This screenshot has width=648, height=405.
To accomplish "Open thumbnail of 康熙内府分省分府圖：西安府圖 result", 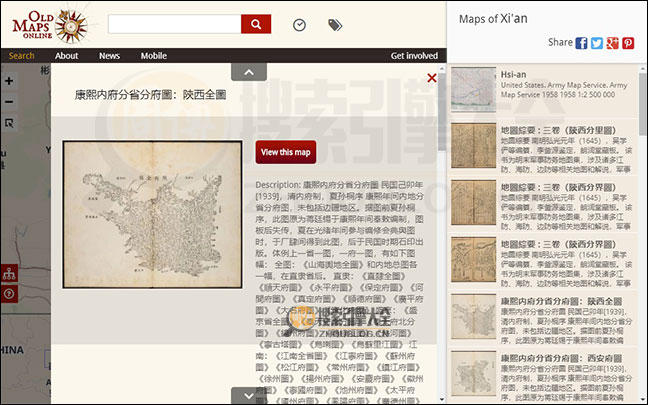I will [x=474, y=374].
